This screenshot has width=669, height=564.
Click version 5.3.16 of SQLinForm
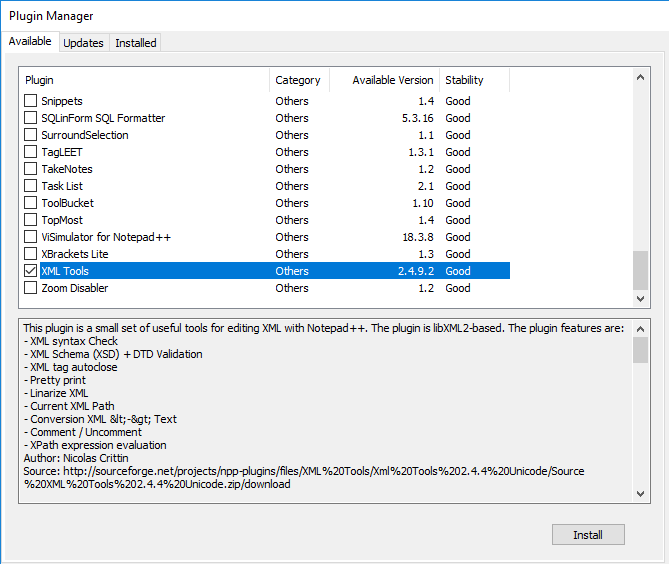(418, 118)
